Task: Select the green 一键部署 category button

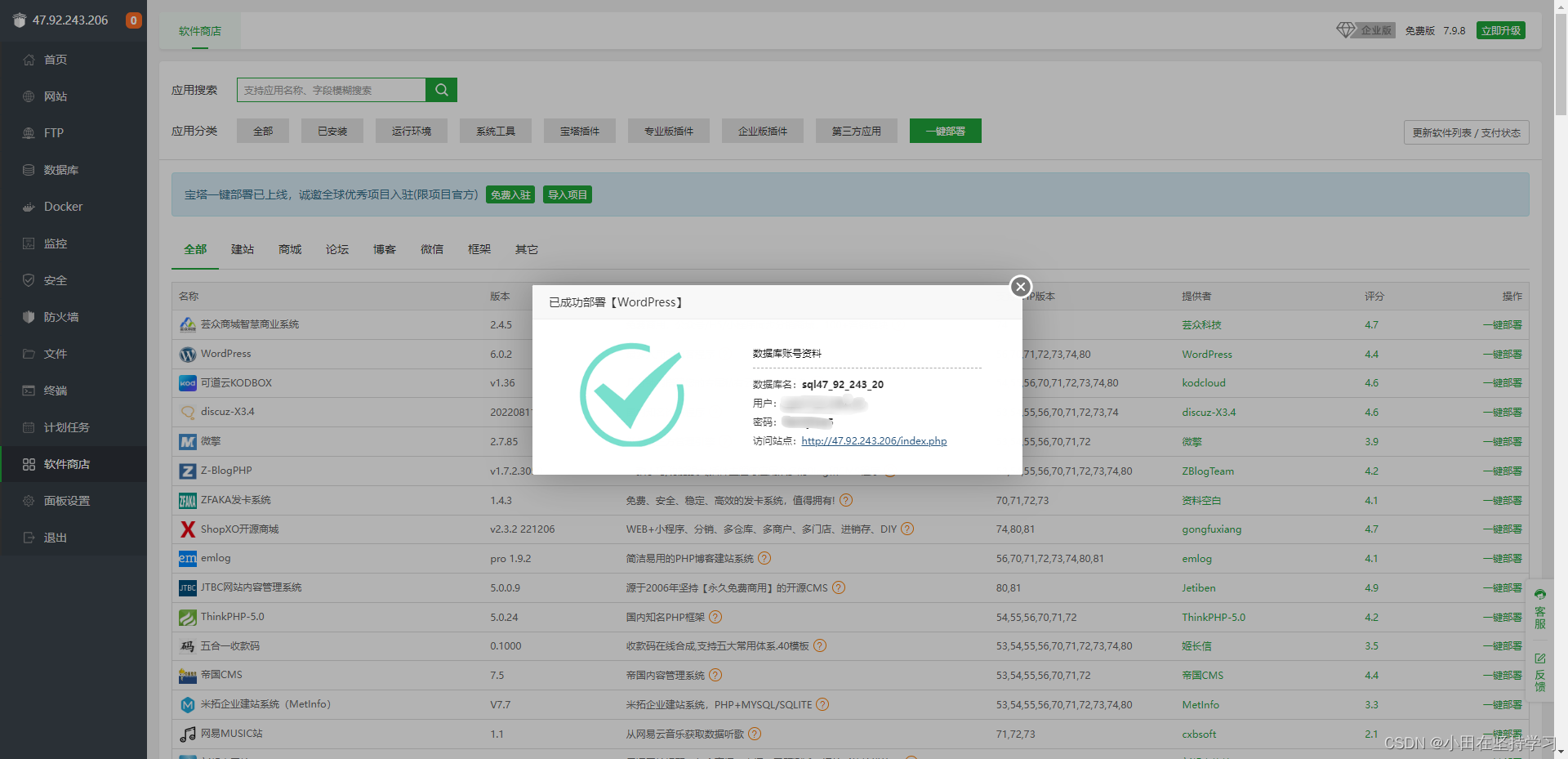Action: tap(946, 131)
